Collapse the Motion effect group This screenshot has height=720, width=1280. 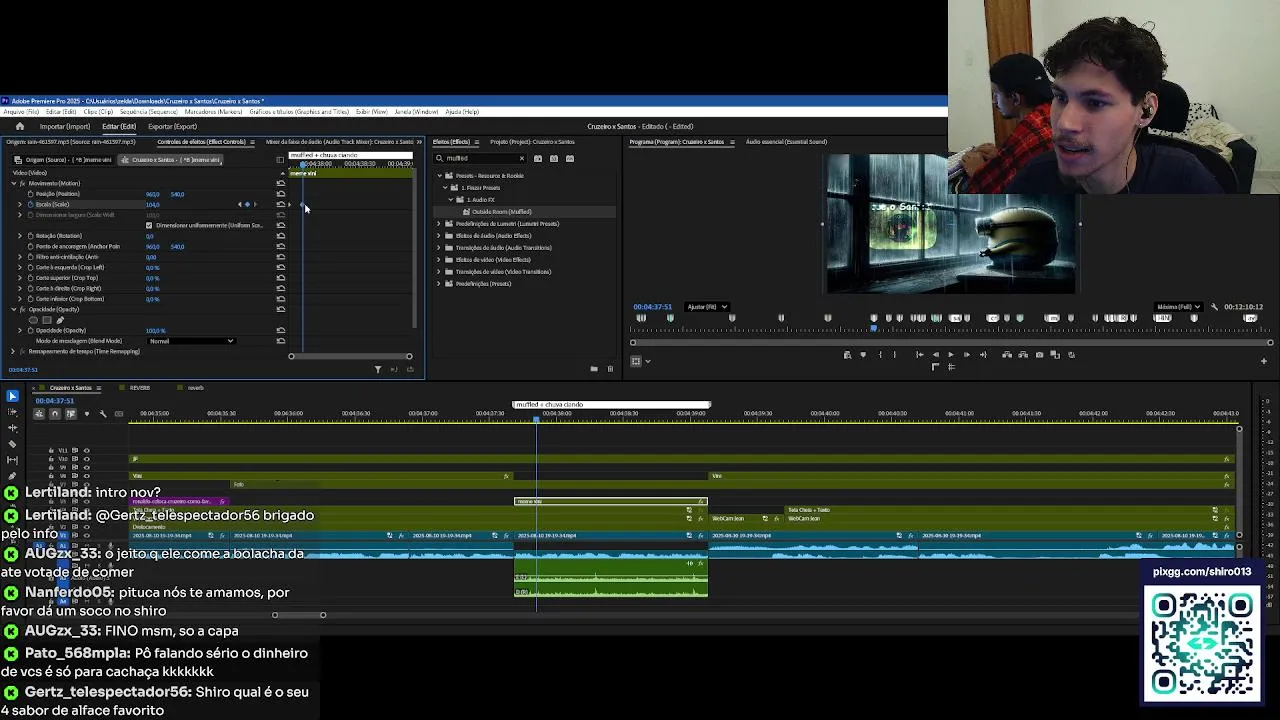[14, 183]
